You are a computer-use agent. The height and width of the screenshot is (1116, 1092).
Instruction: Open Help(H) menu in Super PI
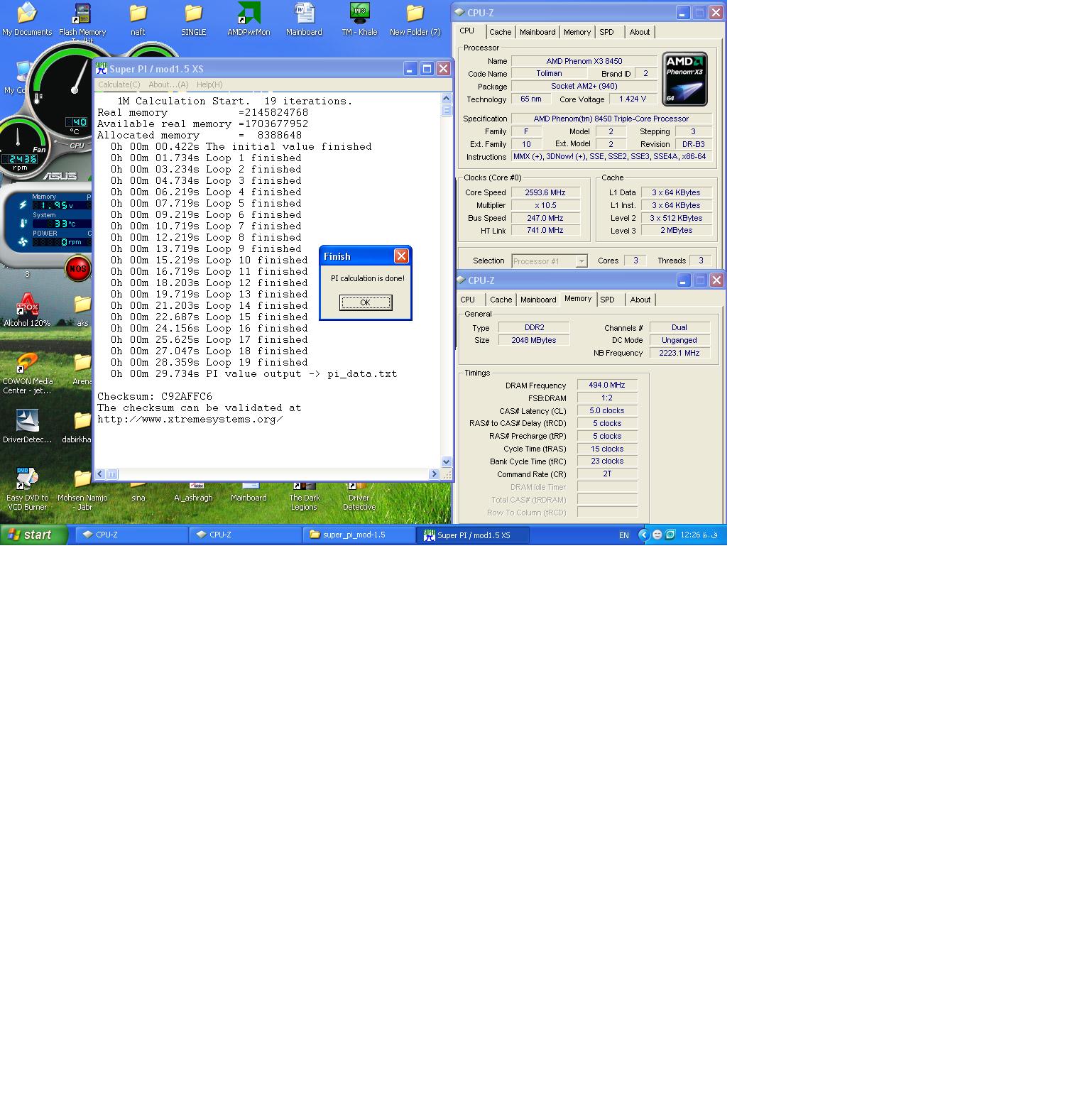tap(209, 84)
